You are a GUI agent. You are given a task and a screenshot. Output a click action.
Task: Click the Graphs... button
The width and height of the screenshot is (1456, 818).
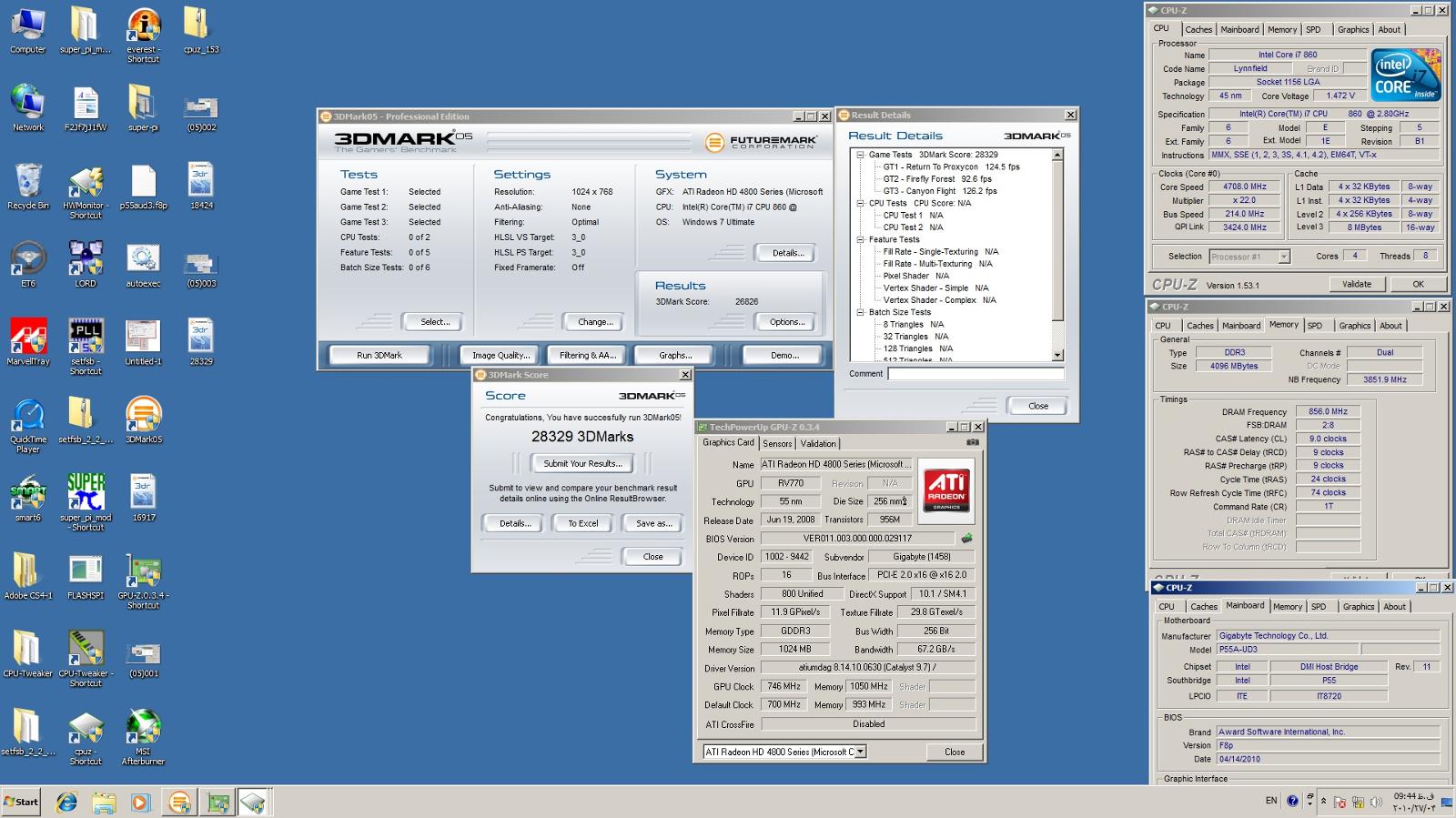(x=675, y=355)
